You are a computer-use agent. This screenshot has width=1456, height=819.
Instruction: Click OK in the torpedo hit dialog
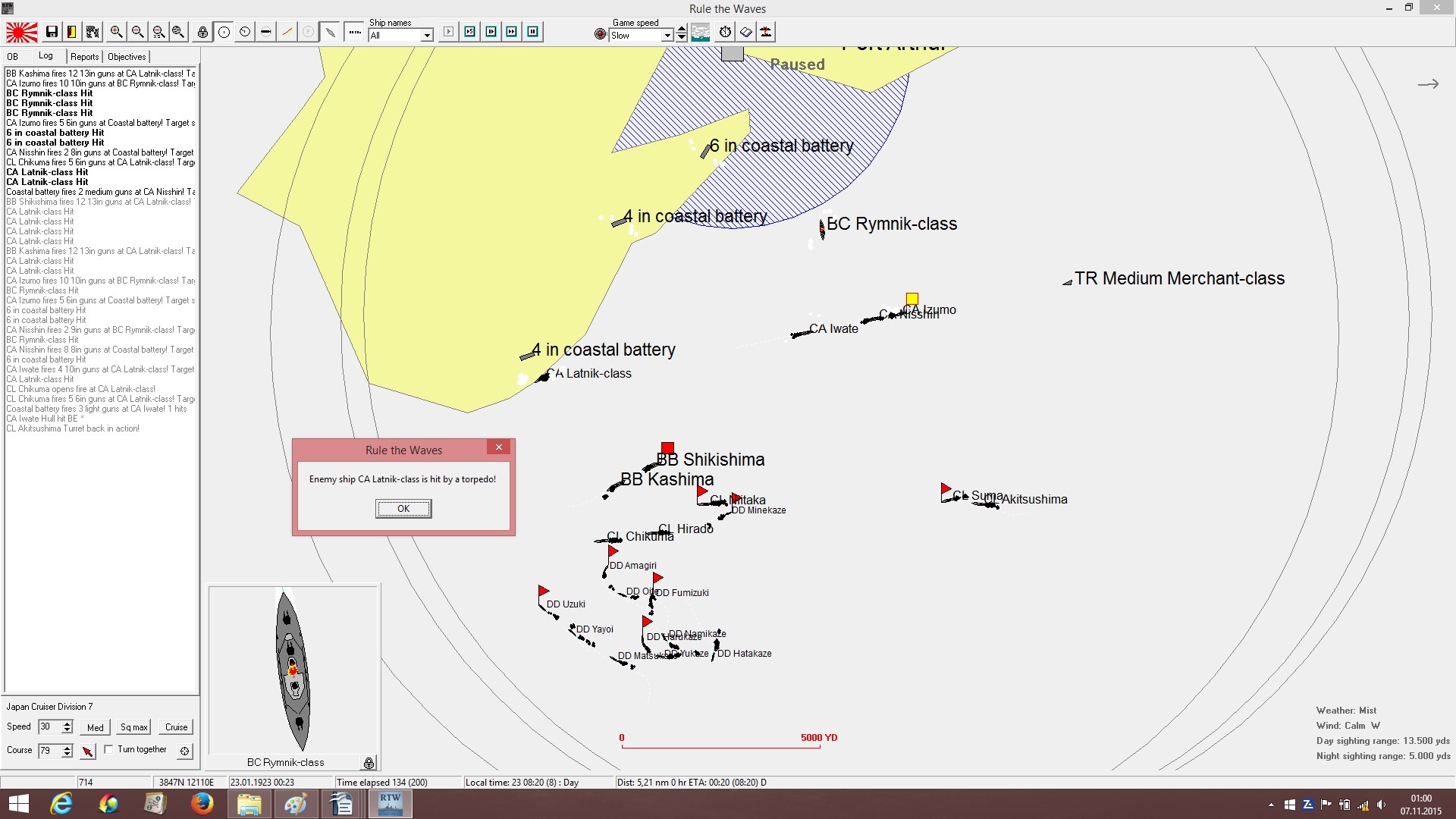coord(403,509)
